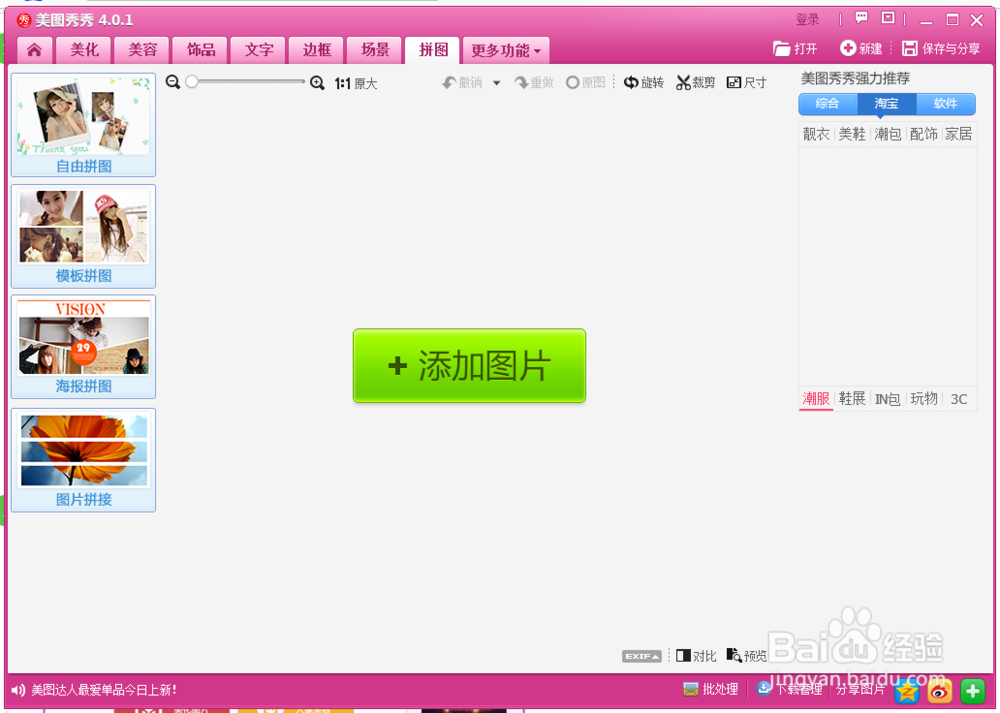Expand the 更多功能 dropdown
Image resolution: width=1000 pixels, height=713 pixels.
click(506, 50)
